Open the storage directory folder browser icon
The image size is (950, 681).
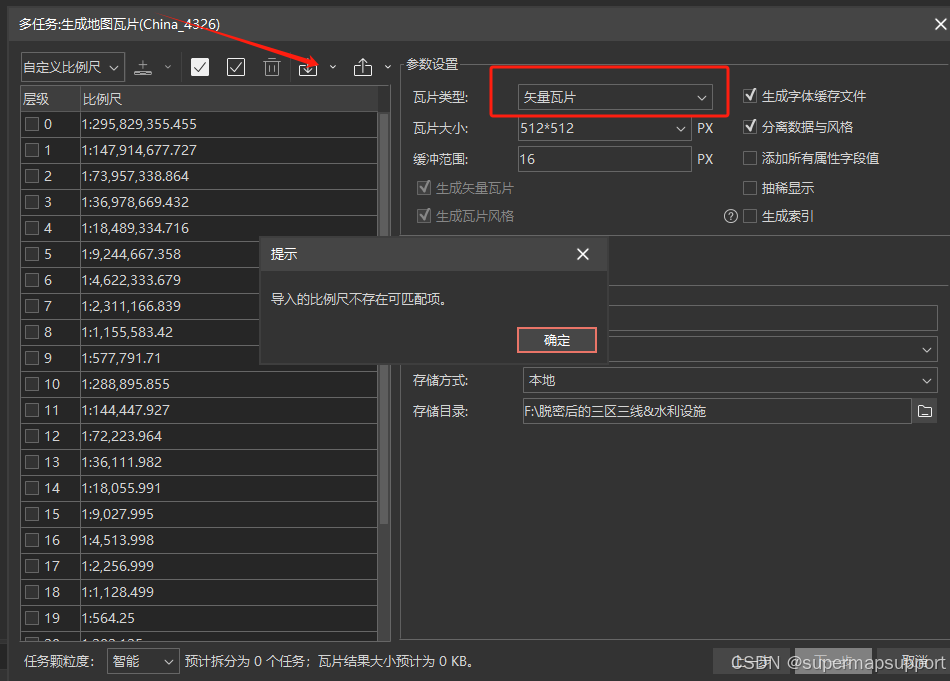point(925,411)
